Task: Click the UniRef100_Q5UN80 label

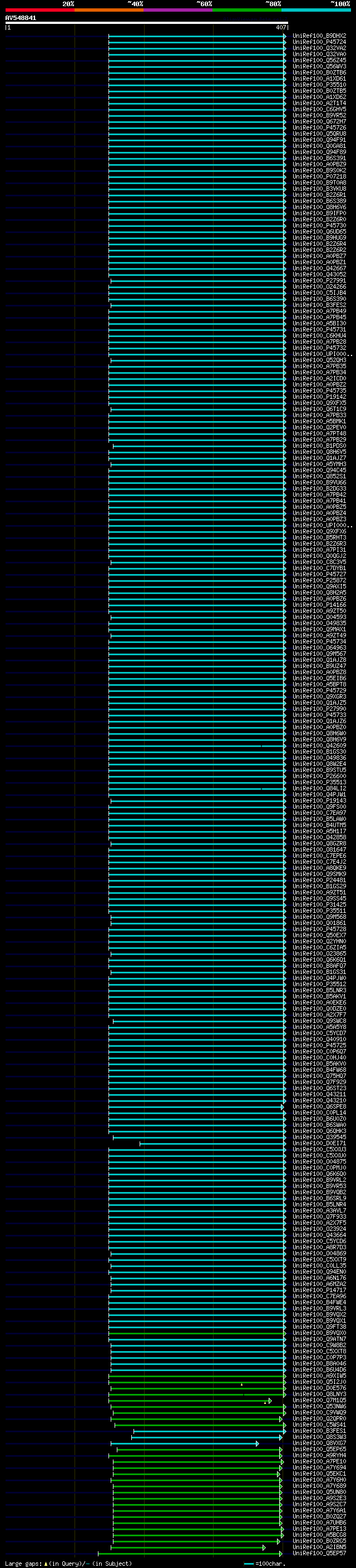Action: tap(319, 1492)
